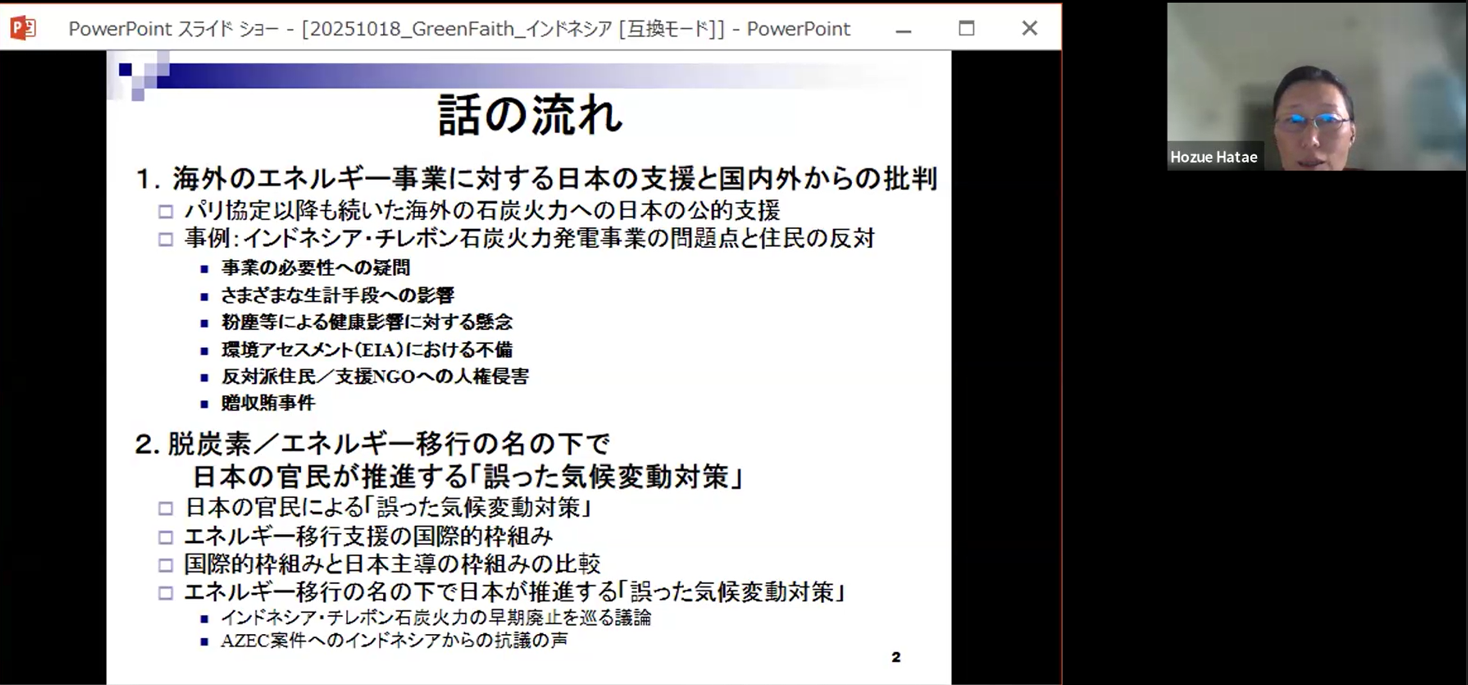Image resolution: width=1468 pixels, height=685 pixels.
Task: Click the square bullet before 国際的枠組みと日本主導
Action: coord(166,565)
